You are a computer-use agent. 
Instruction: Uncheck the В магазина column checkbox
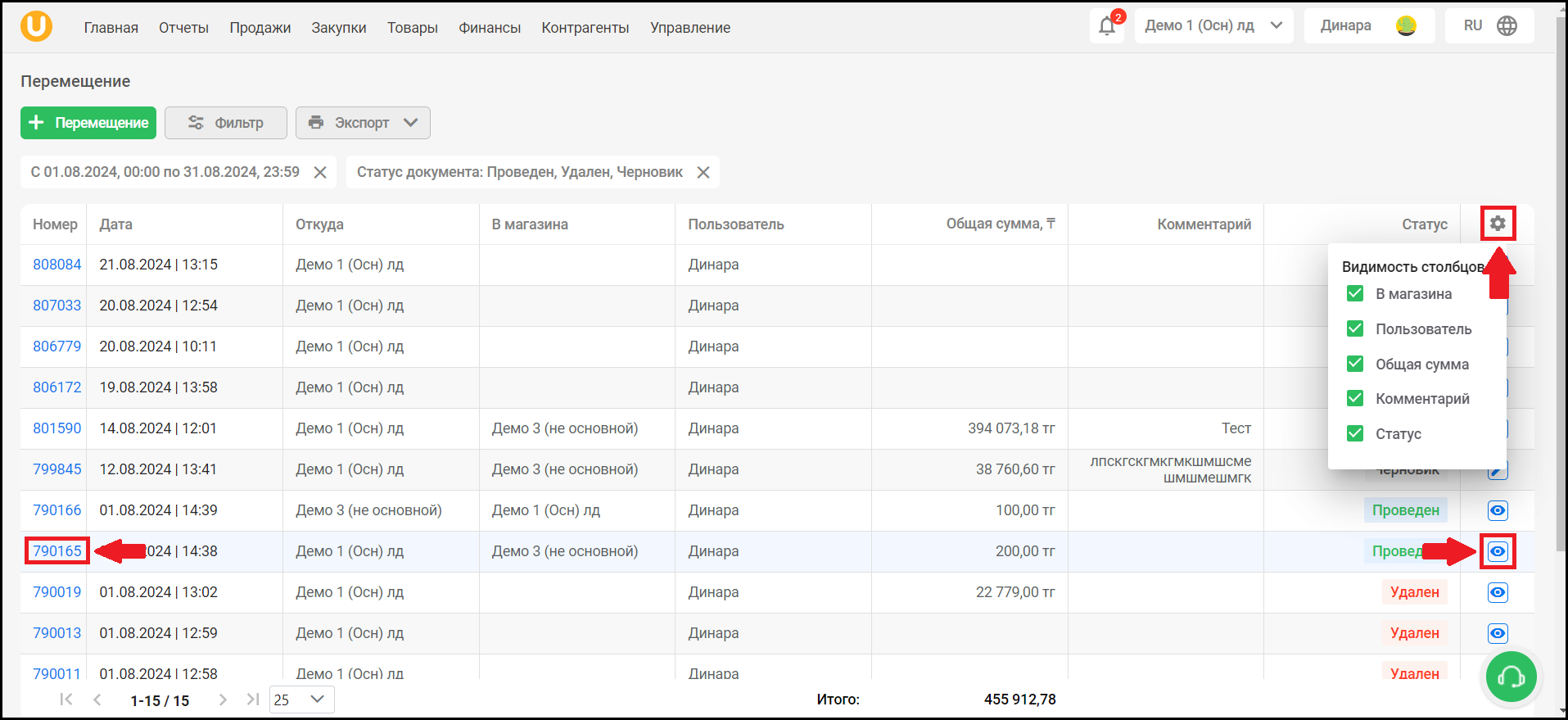coord(1355,293)
